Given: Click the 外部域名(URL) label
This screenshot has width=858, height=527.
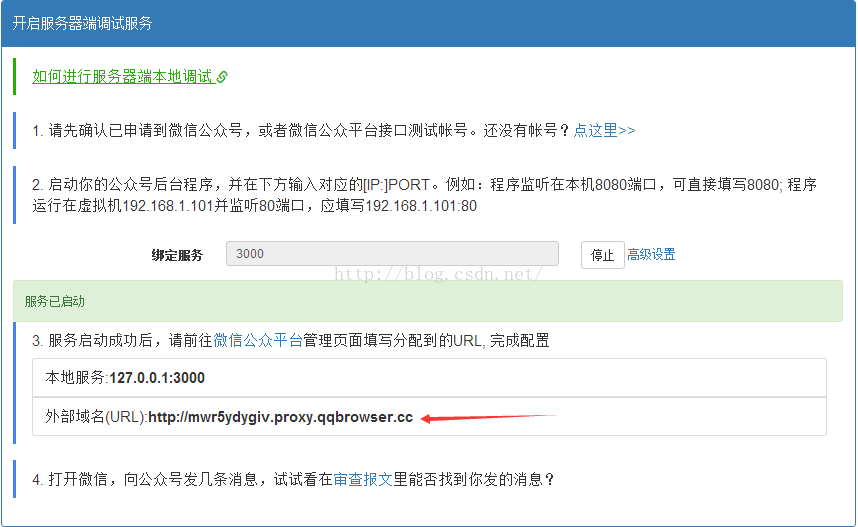Looking at the screenshot, I should [96, 417].
